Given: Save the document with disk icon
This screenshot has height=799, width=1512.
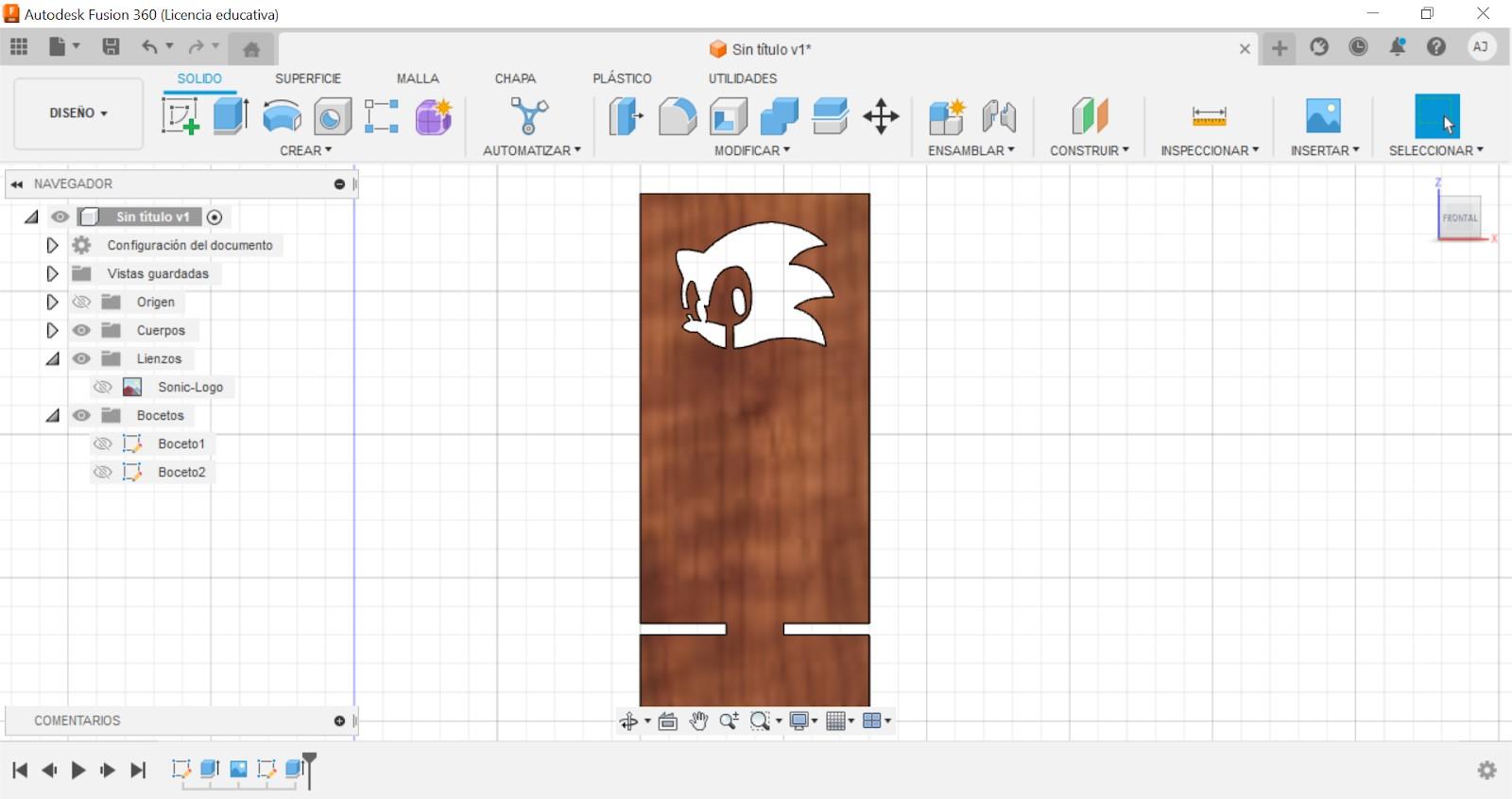Looking at the screenshot, I should (x=111, y=46).
